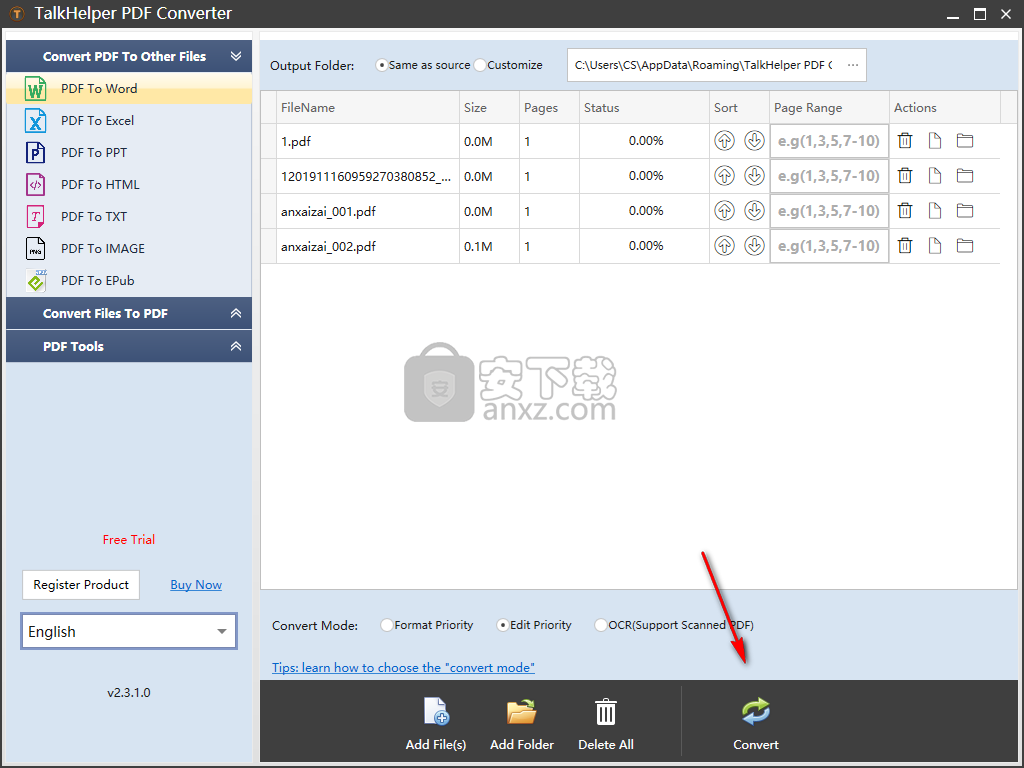Select PDF To HTML conversion
Screen dimensions: 1024x768
pyautogui.click(x=129, y=184)
